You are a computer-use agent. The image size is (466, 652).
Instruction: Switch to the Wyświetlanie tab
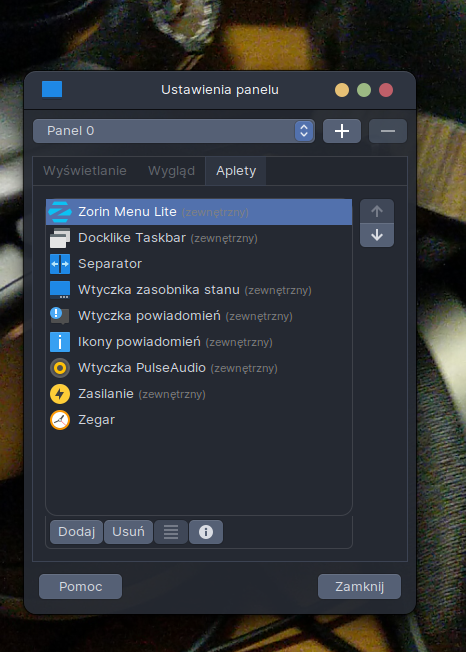(85, 171)
